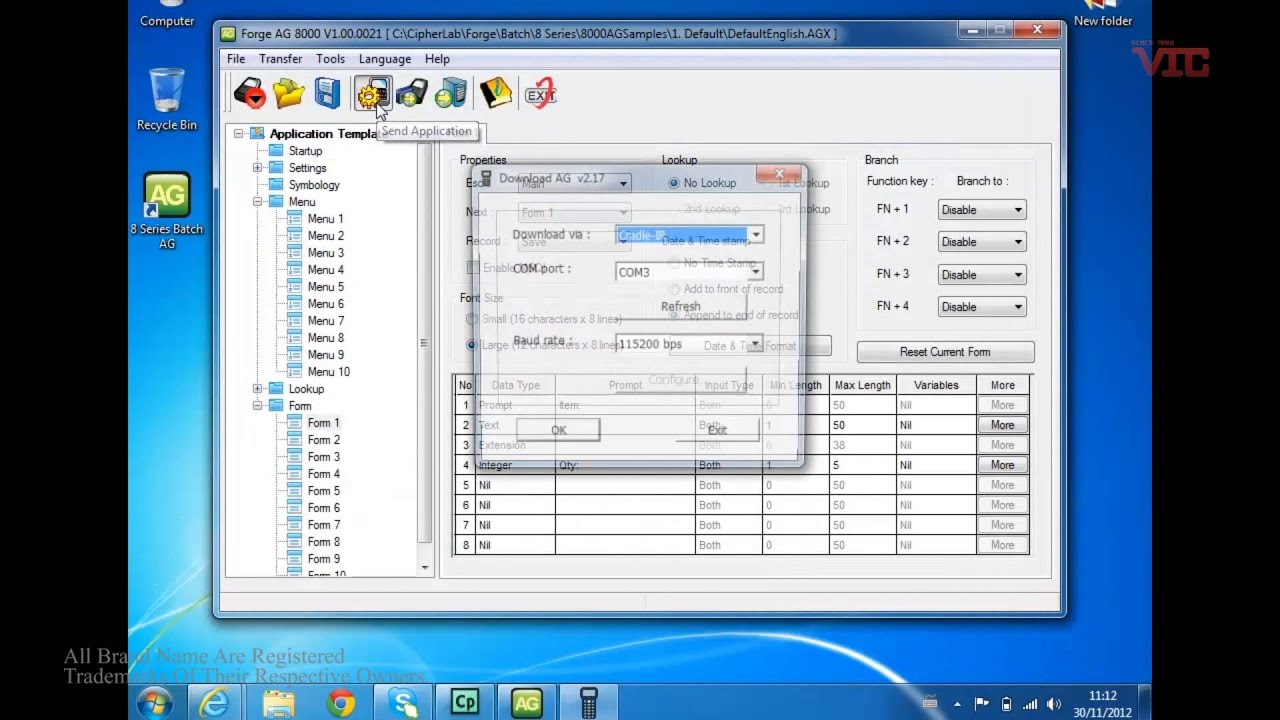The height and width of the screenshot is (720, 1280).
Task: Click the Reset Current Form button
Action: coord(945,352)
